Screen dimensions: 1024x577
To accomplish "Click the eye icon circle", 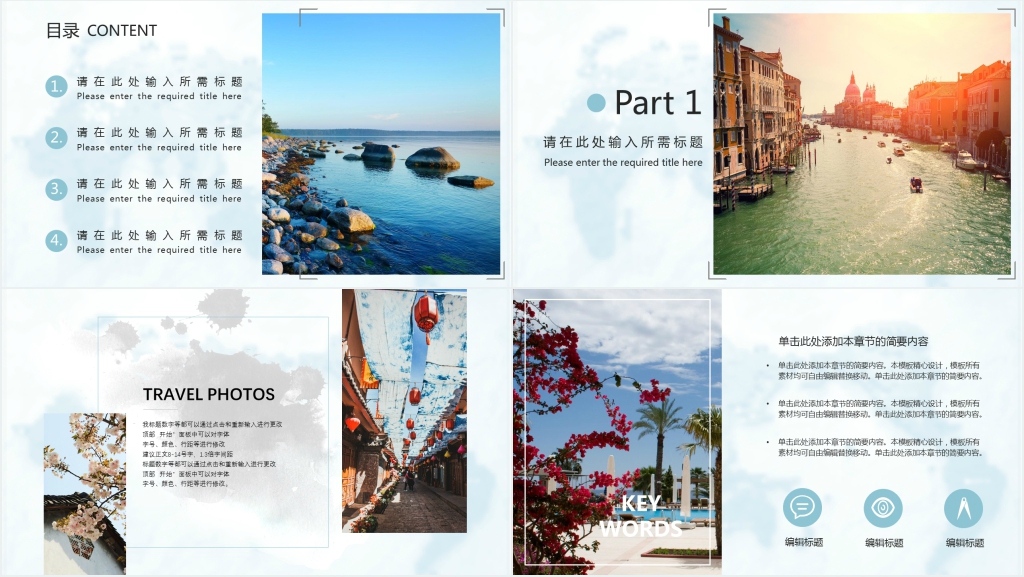I will click(883, 508).
